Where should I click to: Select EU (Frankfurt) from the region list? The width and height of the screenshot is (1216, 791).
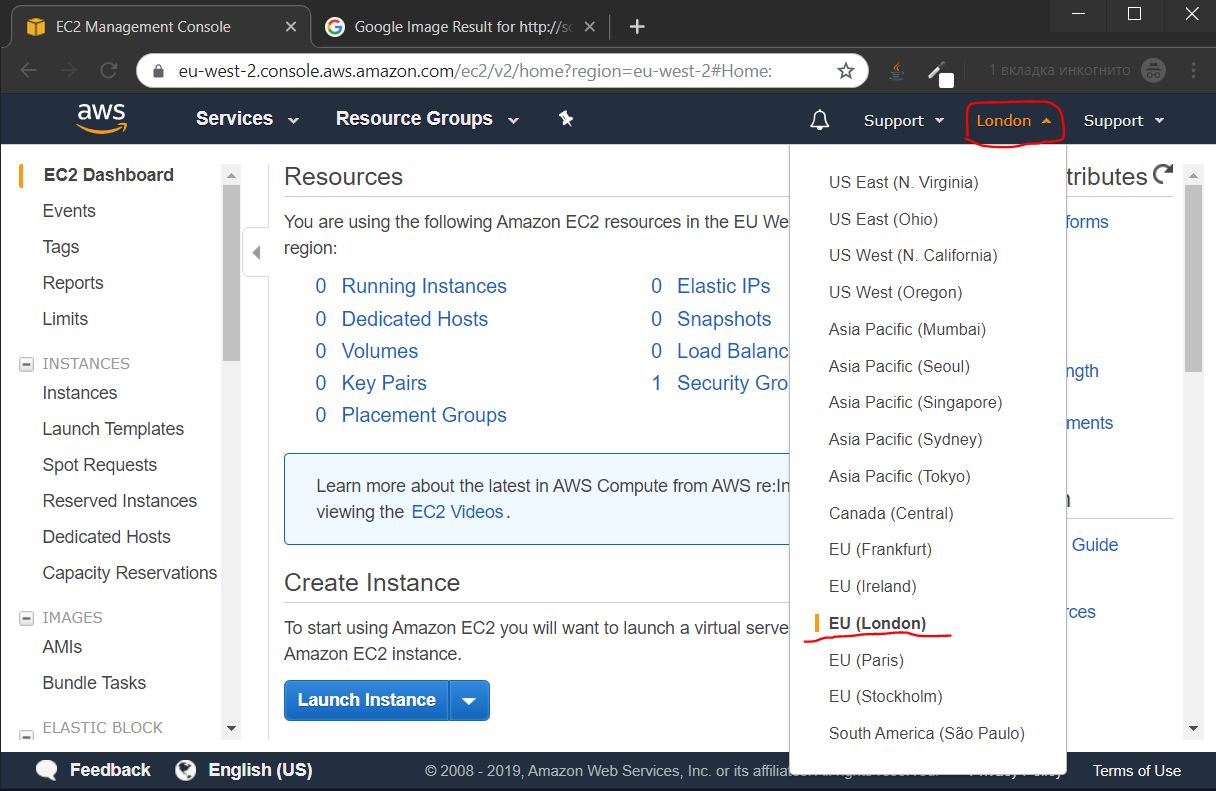pos(880,549)
